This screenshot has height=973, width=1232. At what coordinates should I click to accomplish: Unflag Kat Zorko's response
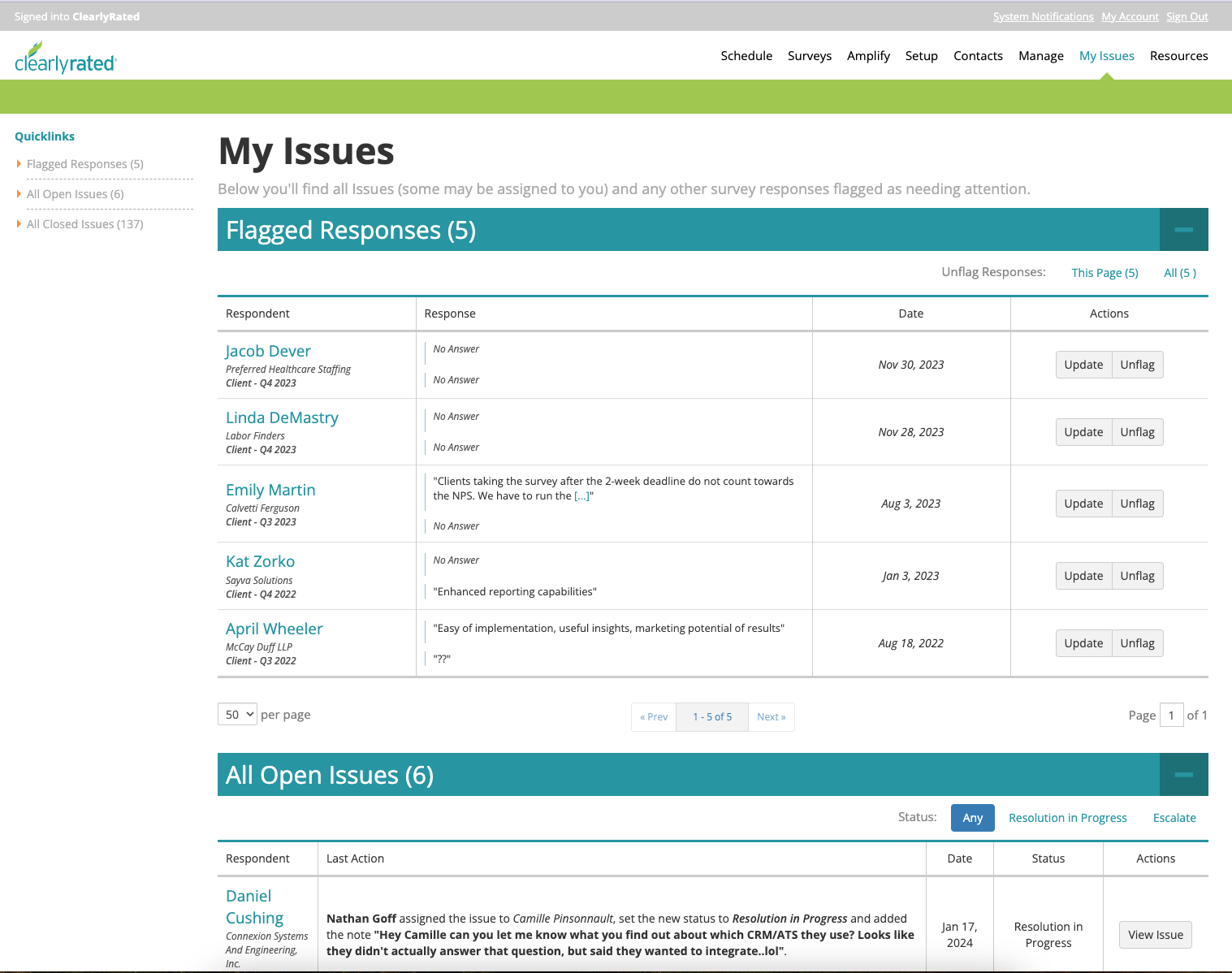pyautogui.click(x=1138, y=576)
